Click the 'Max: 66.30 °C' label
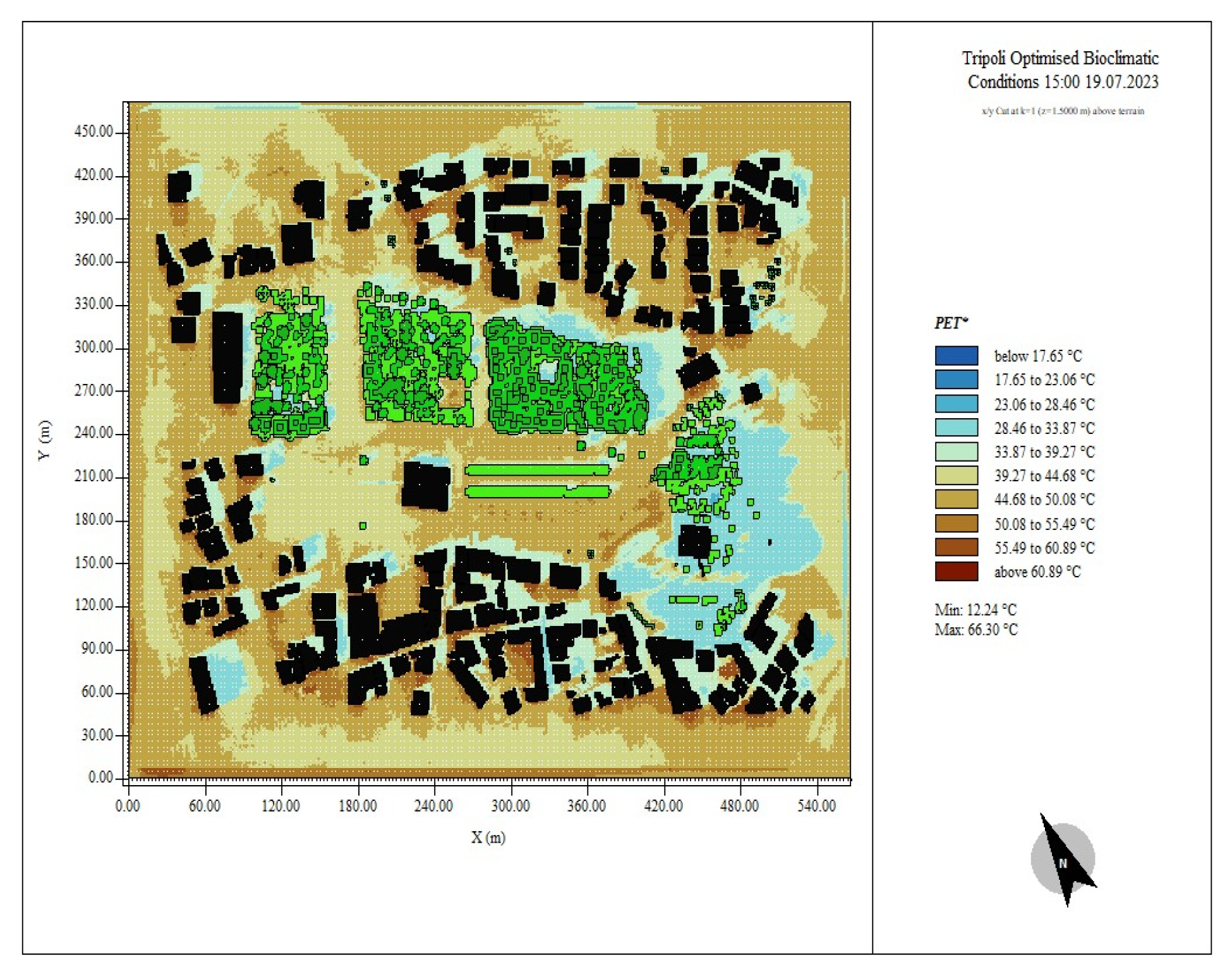Screen dimensions: 1232x979 click(x=975, y=630)
